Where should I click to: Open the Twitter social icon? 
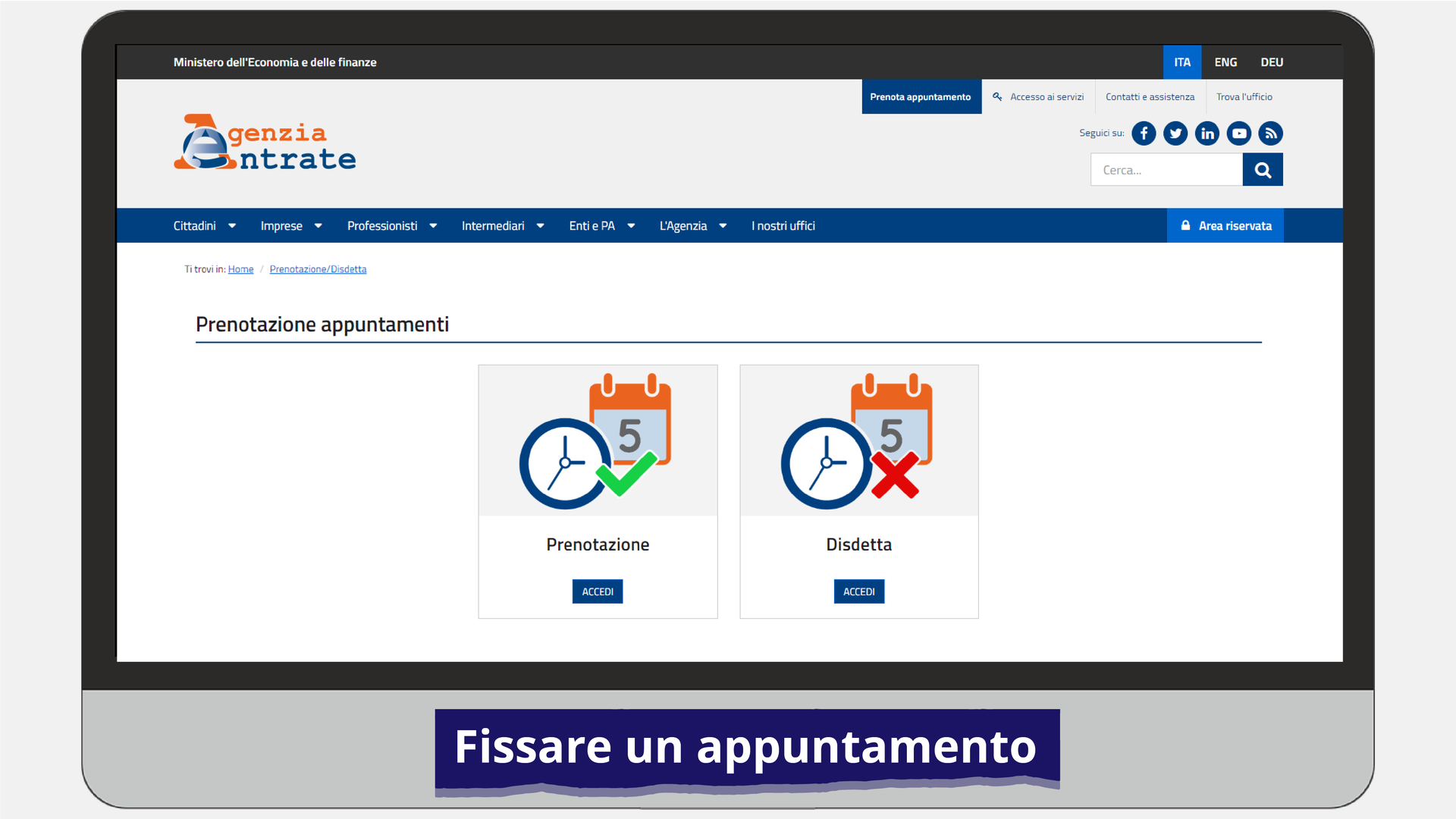1175,133
